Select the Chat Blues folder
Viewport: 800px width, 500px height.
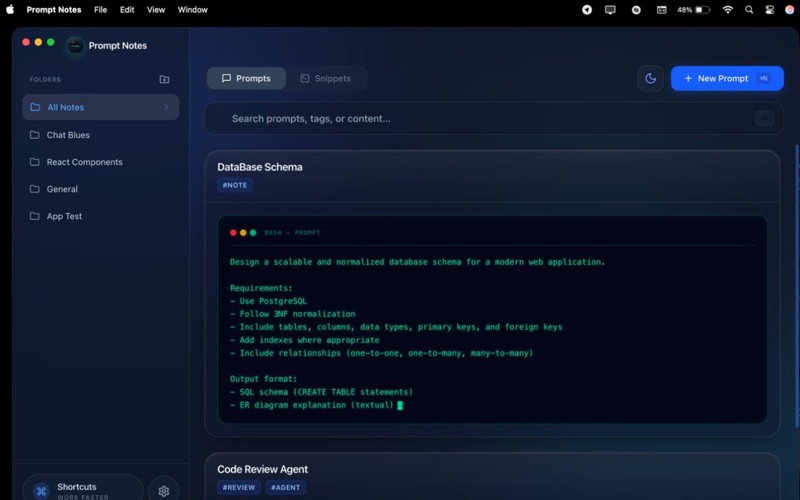coord(101,135)
